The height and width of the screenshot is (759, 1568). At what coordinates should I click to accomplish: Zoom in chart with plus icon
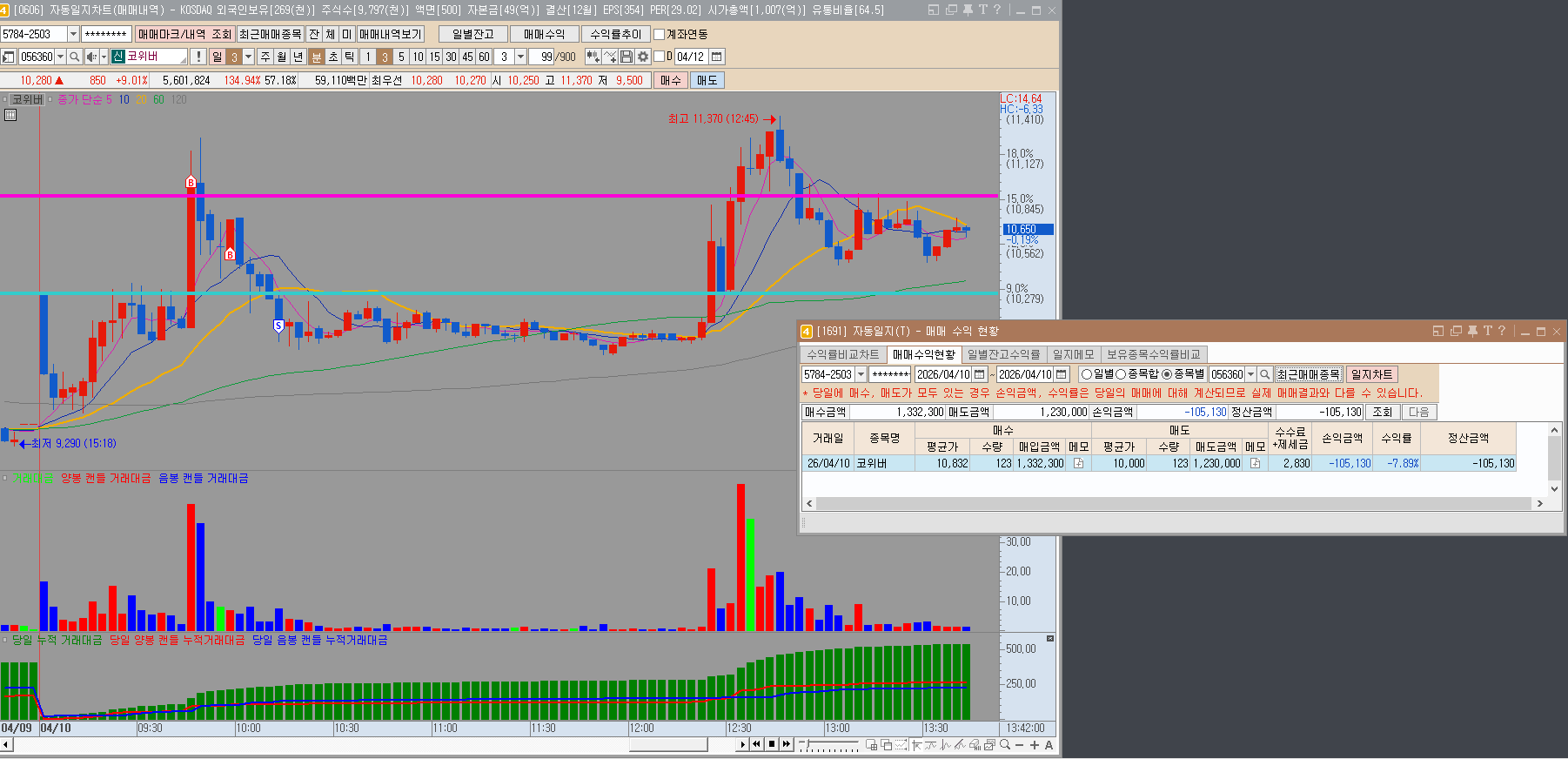coord(1035,745)
